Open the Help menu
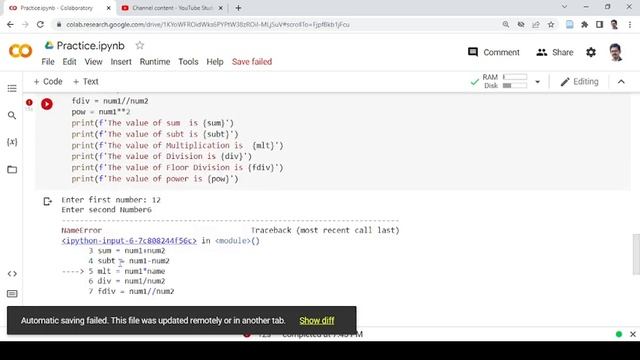 click(x=215, y=62)
